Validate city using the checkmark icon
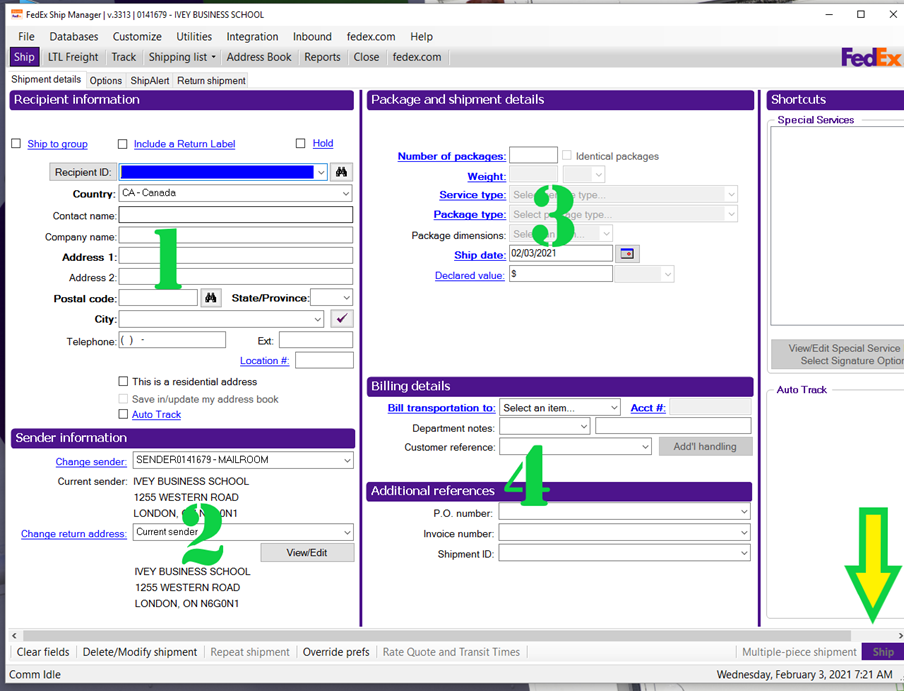904x691 pixels. (x=342, y=319)
